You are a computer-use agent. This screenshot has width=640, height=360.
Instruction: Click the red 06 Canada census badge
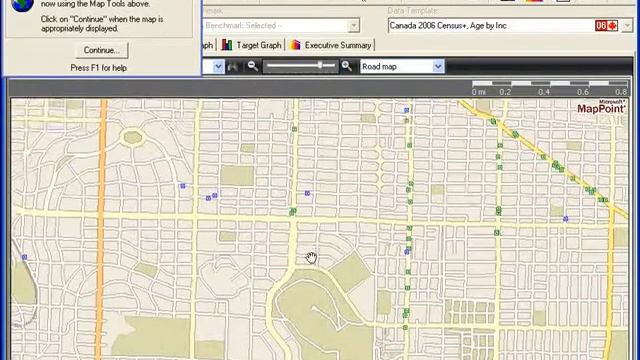(606, 26)
